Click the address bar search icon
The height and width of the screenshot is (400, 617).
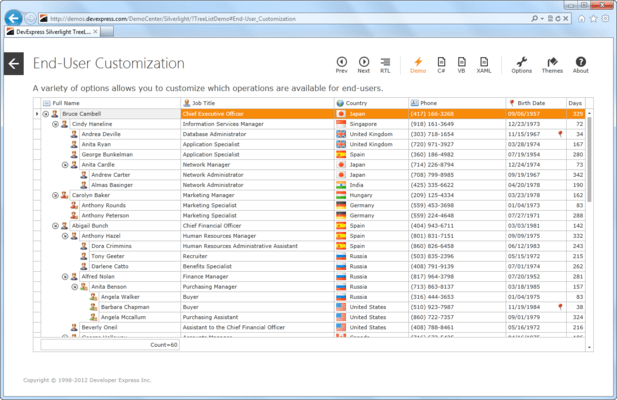pyautogui.click(x=534, y=18)
